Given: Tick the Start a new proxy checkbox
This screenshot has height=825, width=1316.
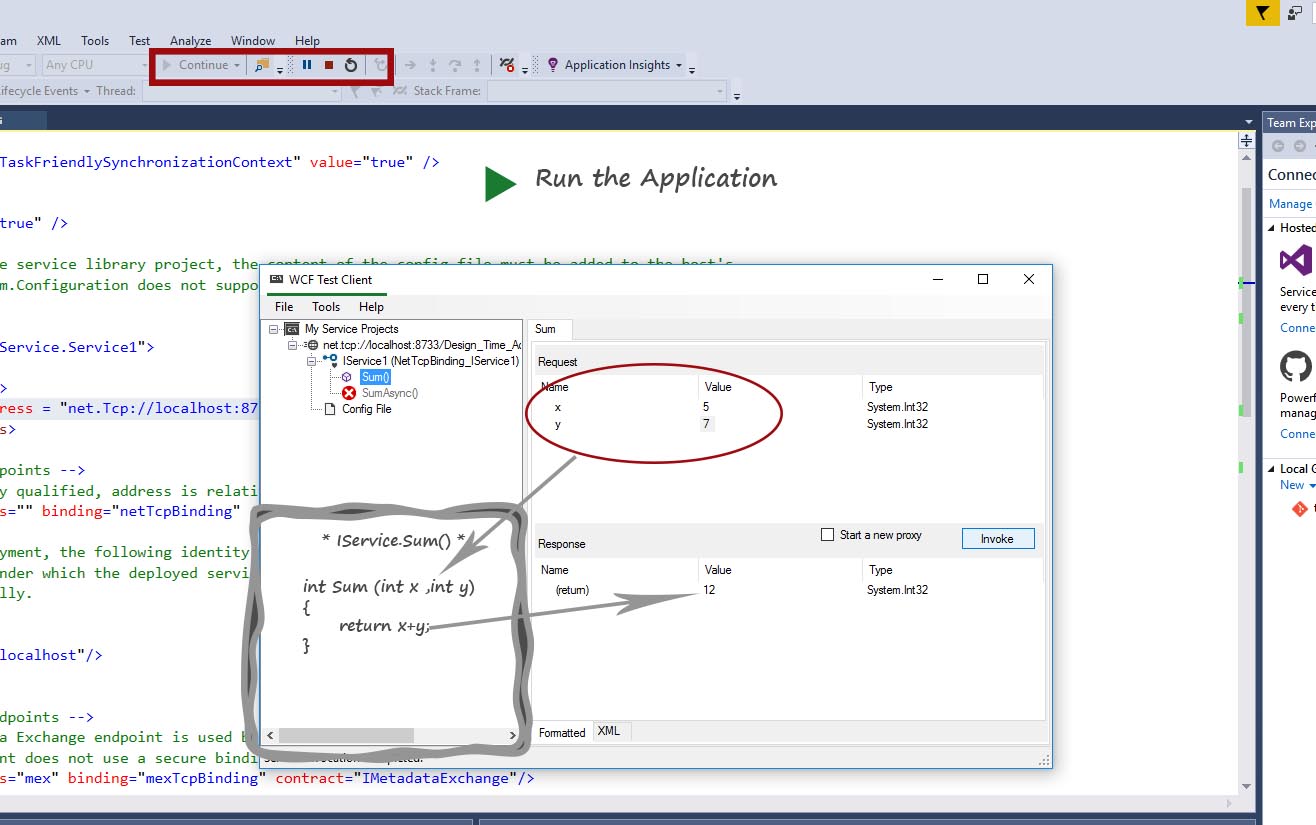Looking at the screenshot, I should point(827,535).
